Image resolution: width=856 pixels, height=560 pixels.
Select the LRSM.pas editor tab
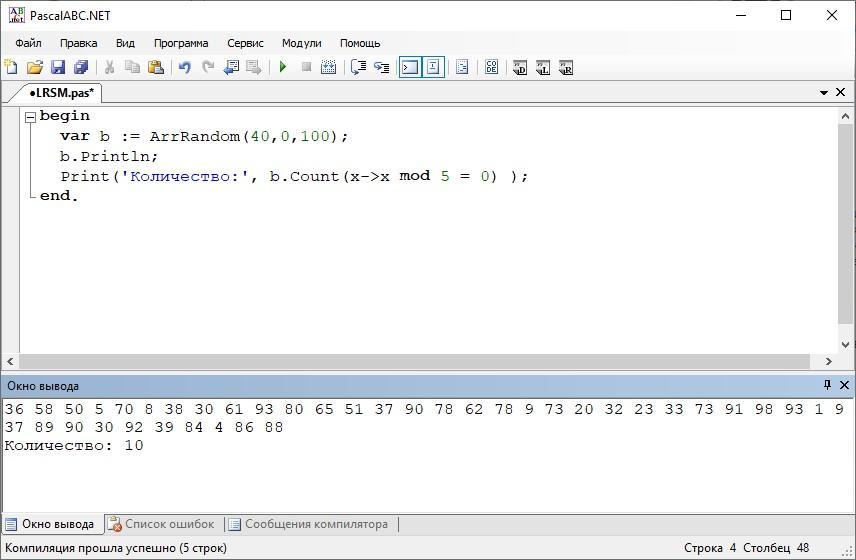(x=61, y=93)
